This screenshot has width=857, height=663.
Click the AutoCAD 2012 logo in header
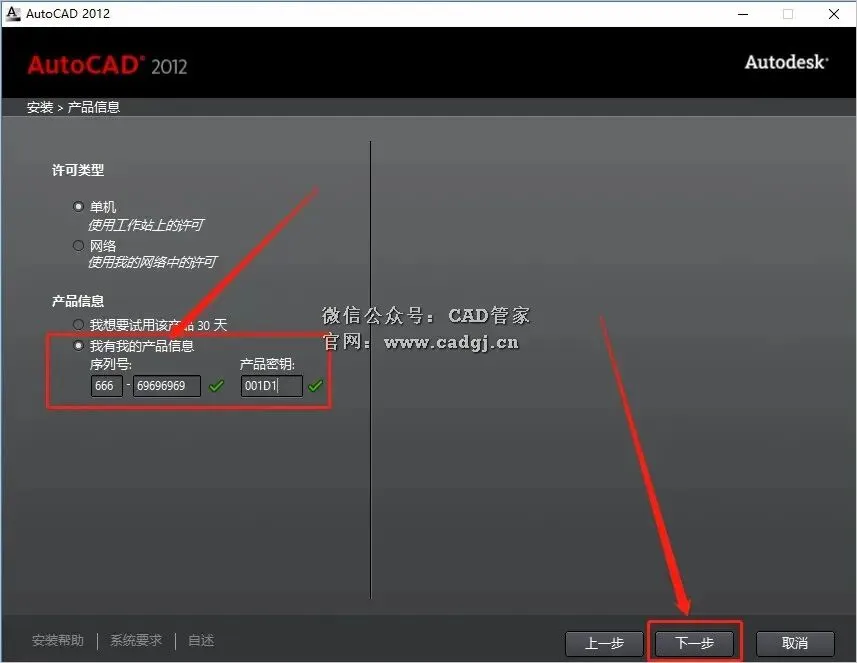107,65
